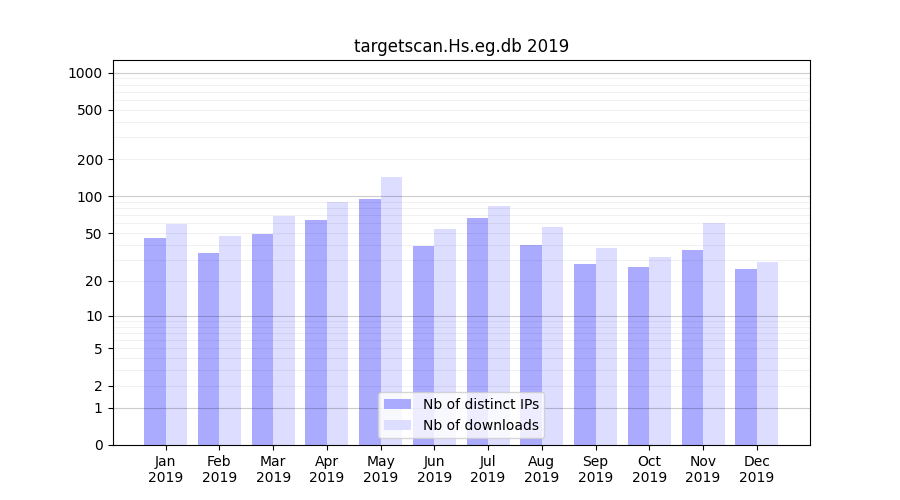This screenshot has width=900, height=500.
Task: Select the Oct 2019 x-axis label
Action: click(x=649, y=469)
